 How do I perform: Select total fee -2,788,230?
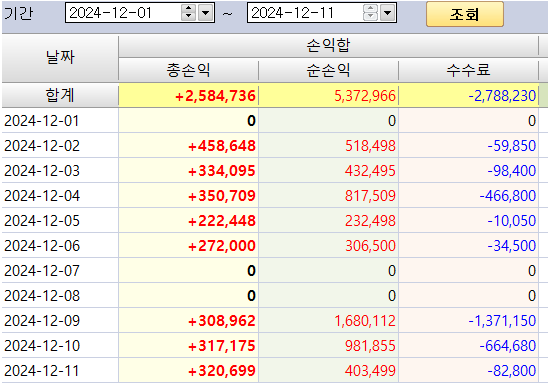click(x=468, y=96)
